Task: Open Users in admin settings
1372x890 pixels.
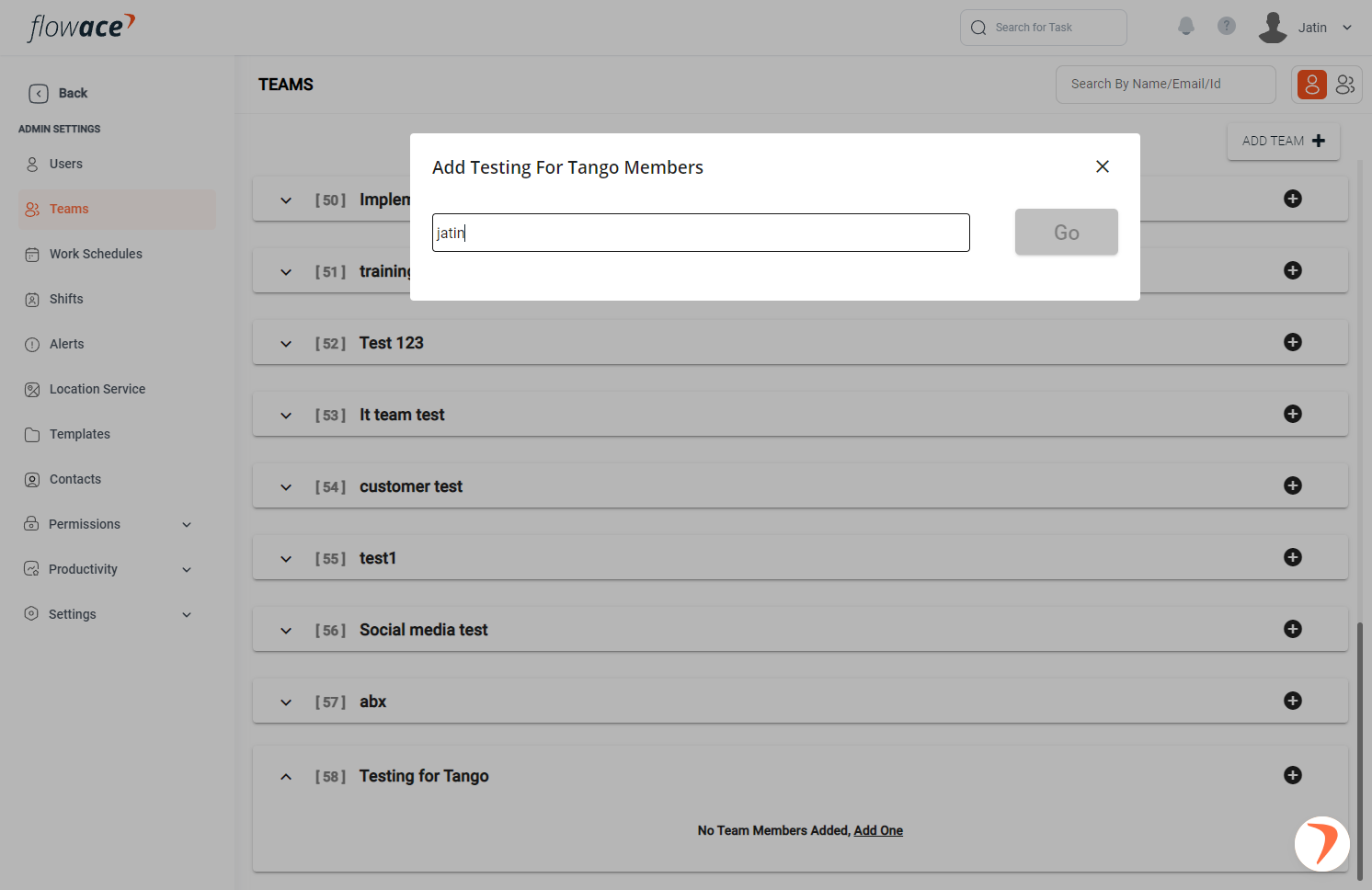Action: click(117, 164)
